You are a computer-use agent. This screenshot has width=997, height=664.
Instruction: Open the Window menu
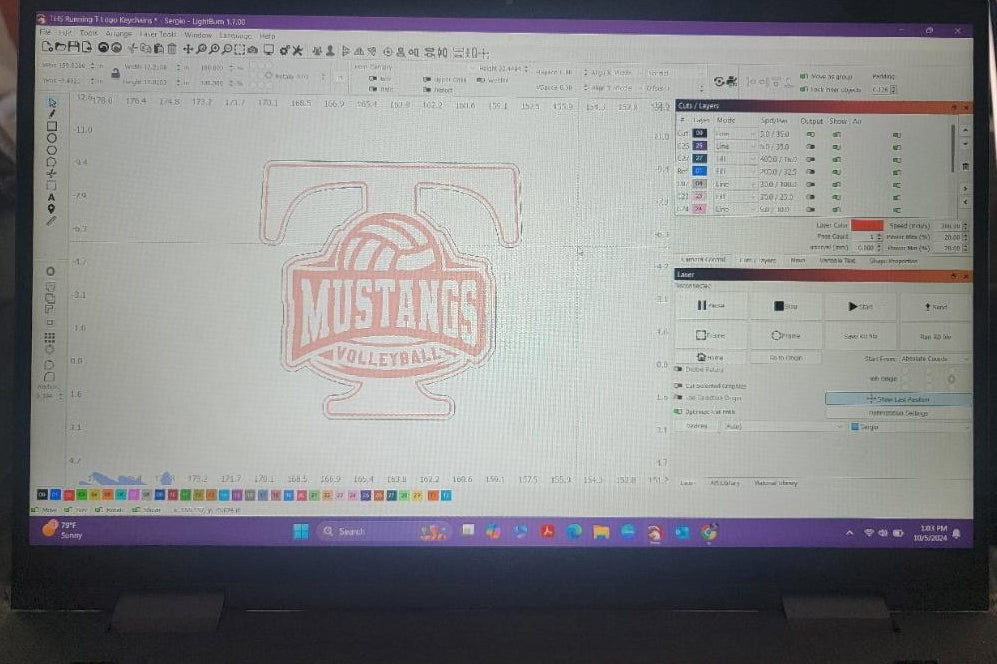tap(198, 35)
